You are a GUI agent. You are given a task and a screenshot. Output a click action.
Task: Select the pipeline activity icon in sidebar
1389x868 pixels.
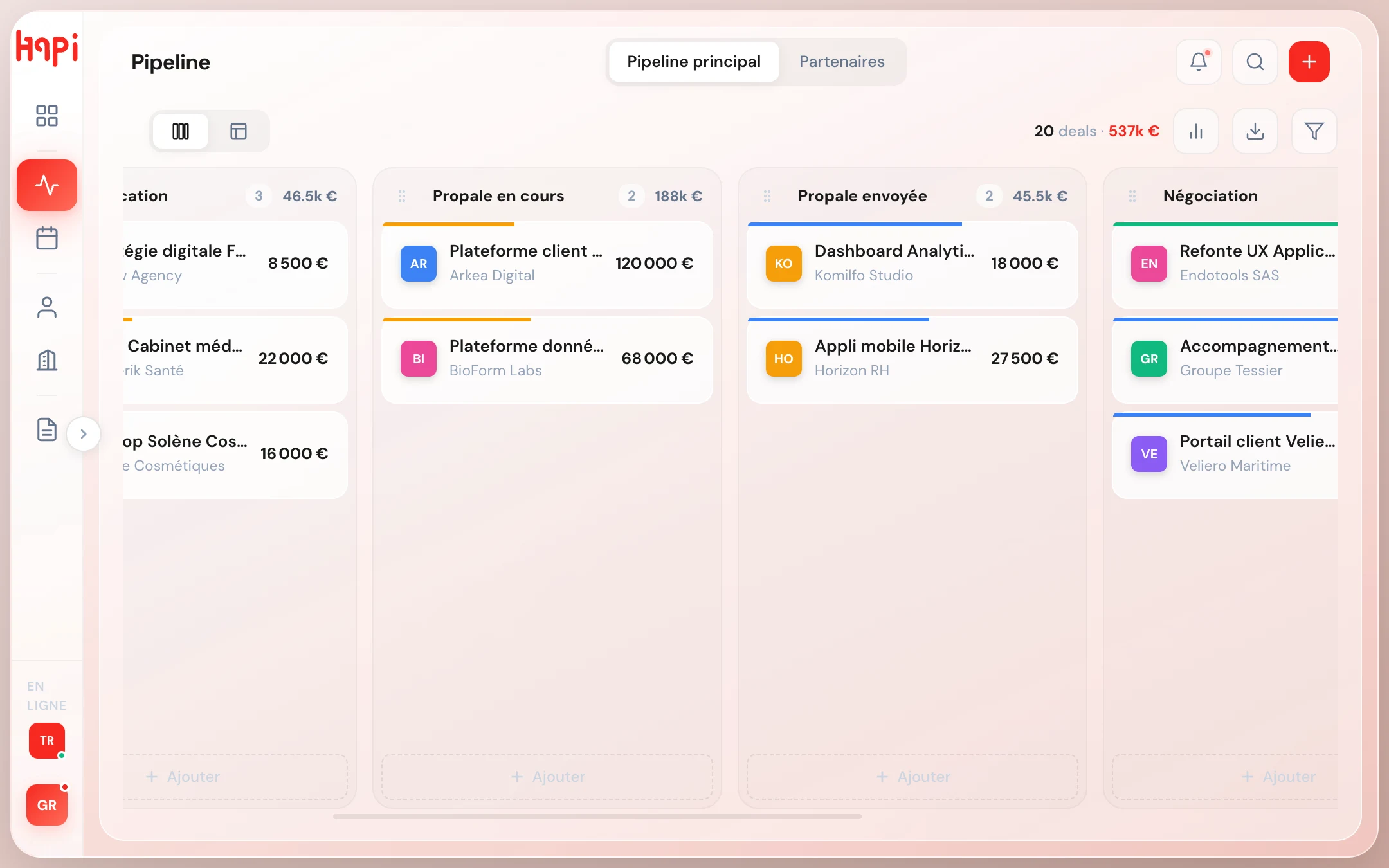47,185
